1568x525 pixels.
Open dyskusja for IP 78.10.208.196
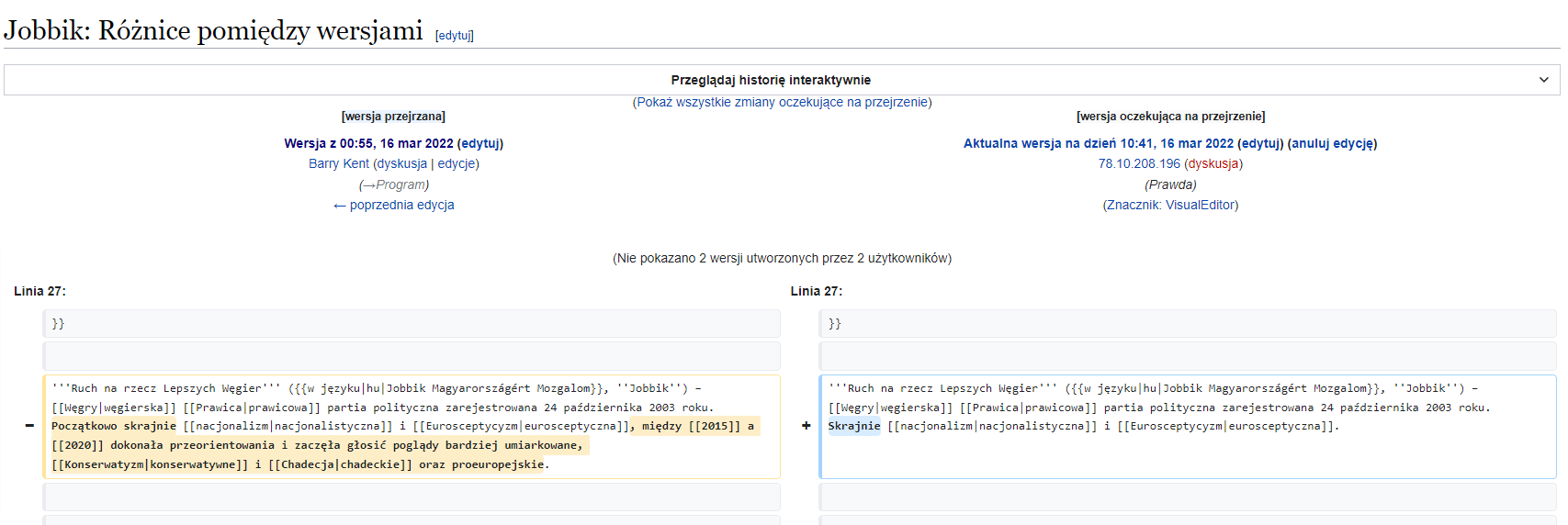click(1213, 163)
